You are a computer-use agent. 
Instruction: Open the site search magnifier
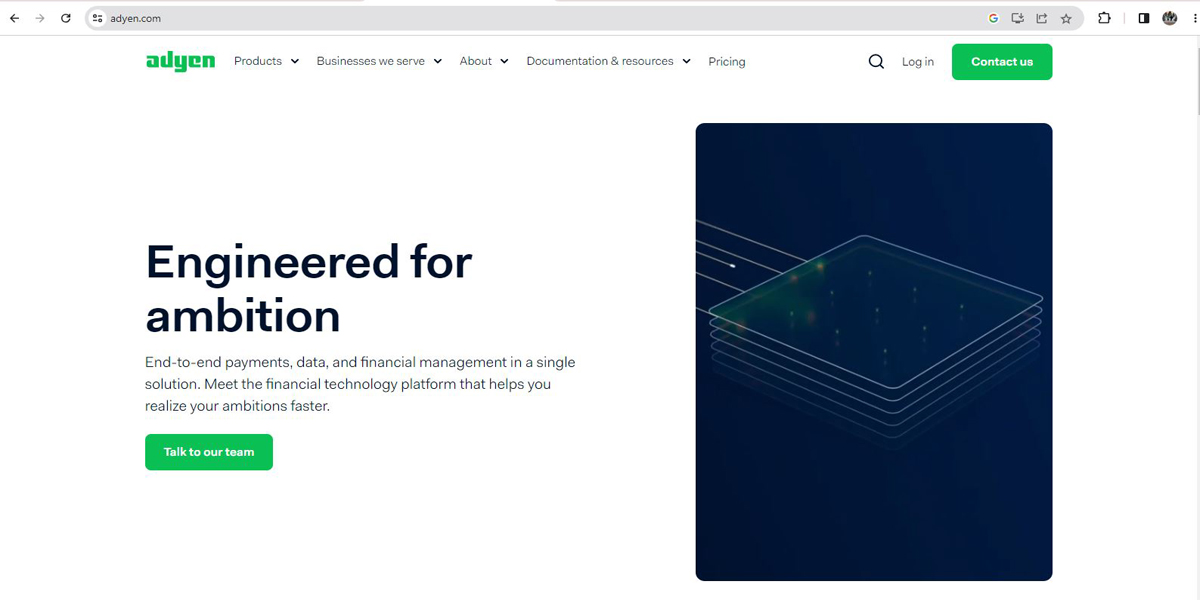(x=876, y=62)
